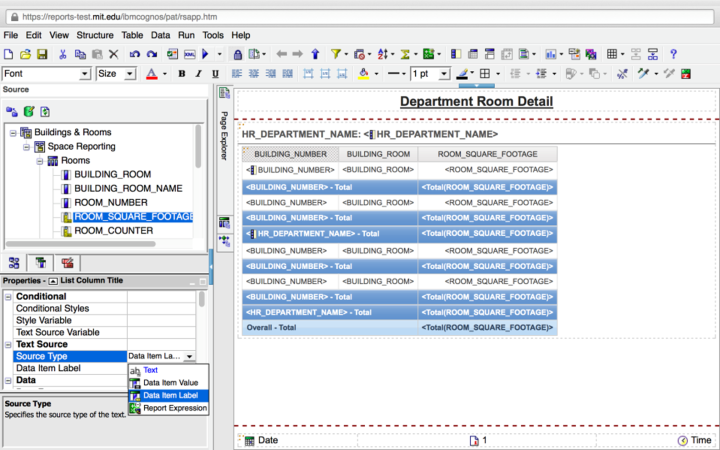Toggle Bold formatting

(x=182, y=74)
